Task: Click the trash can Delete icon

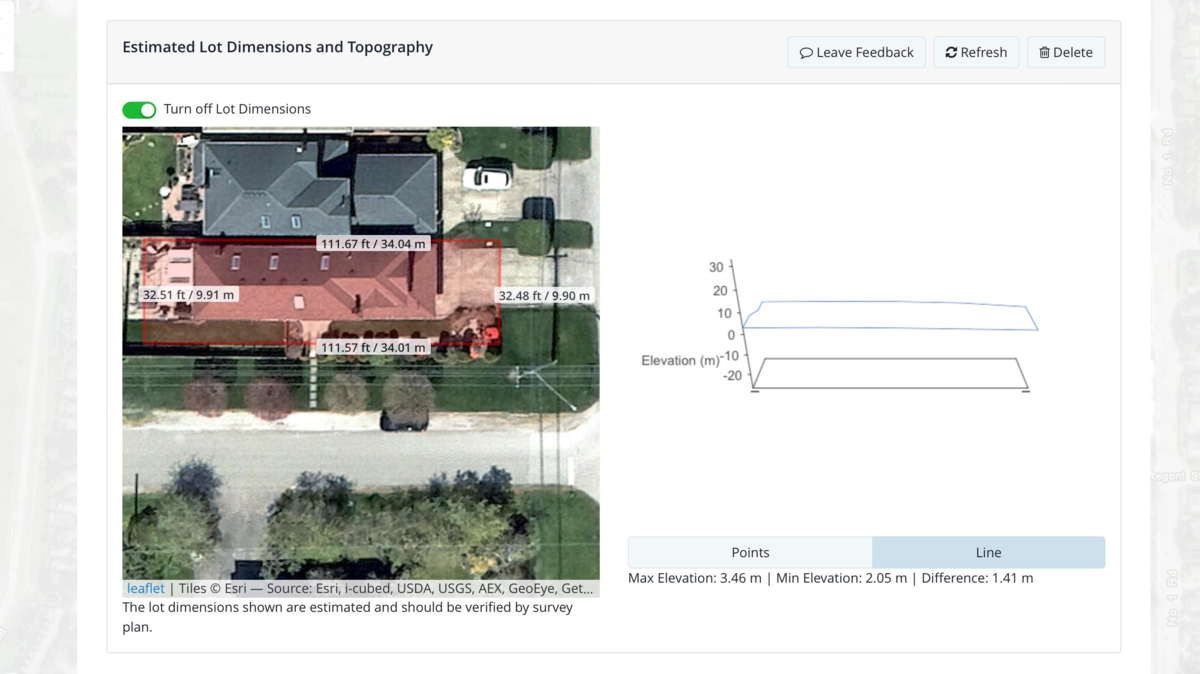Action: point(1044,53)
